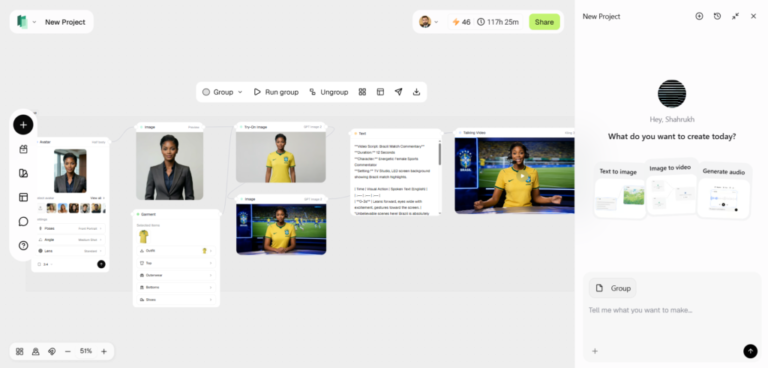The height and width of the screenshot is (368, 768).
Task: Open the Group color dropdown in toolbar
Action: (222, 92)
